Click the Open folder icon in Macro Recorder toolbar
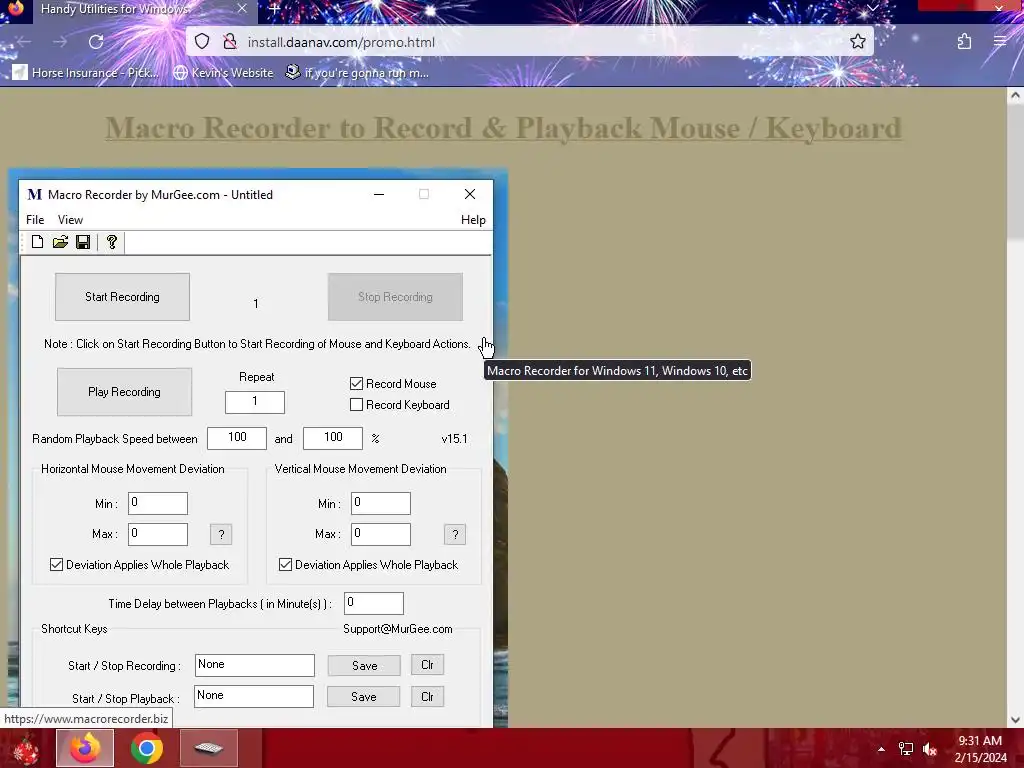Screen dimensions: 1024x768 tap(60, 242)
